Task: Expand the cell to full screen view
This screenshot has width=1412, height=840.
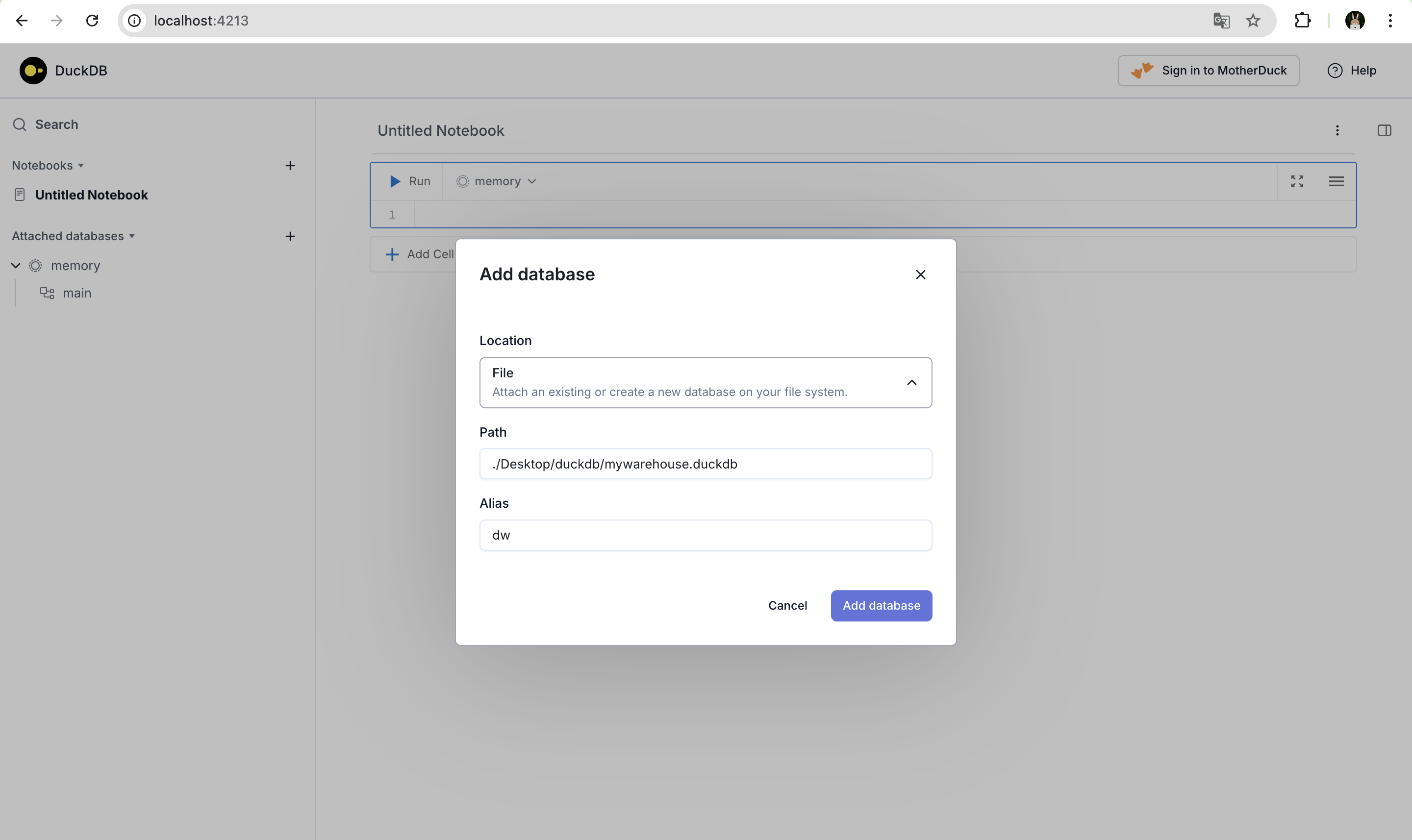Action: 1298,180
